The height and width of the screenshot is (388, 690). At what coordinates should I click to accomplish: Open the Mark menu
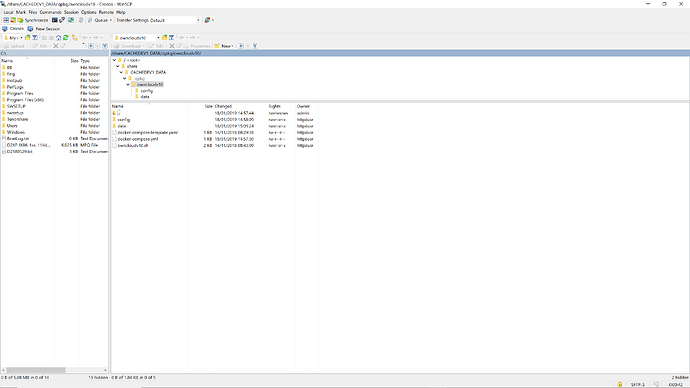21,12
